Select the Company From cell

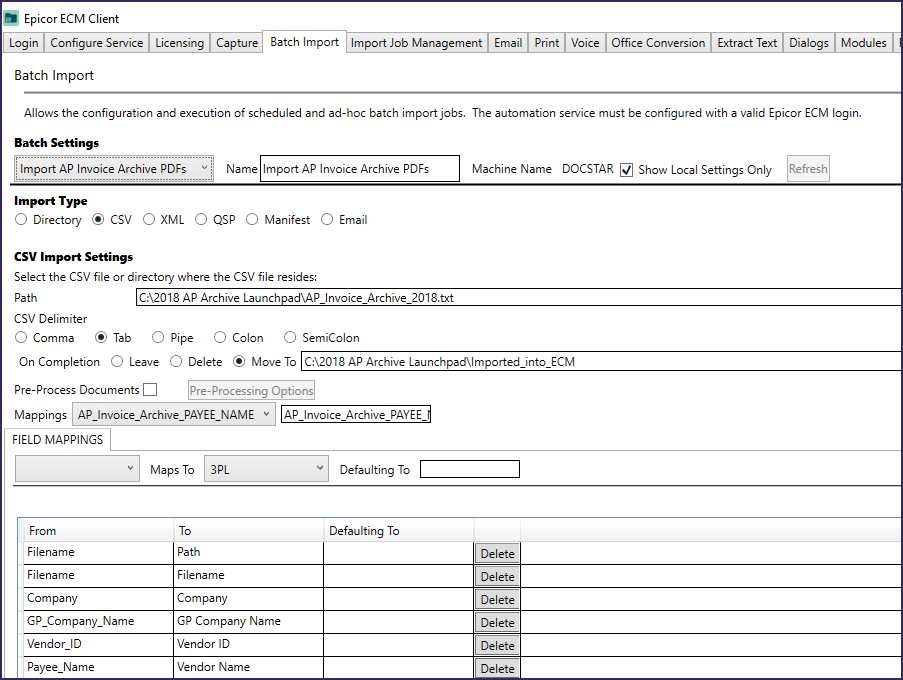[x=98, y=599]
